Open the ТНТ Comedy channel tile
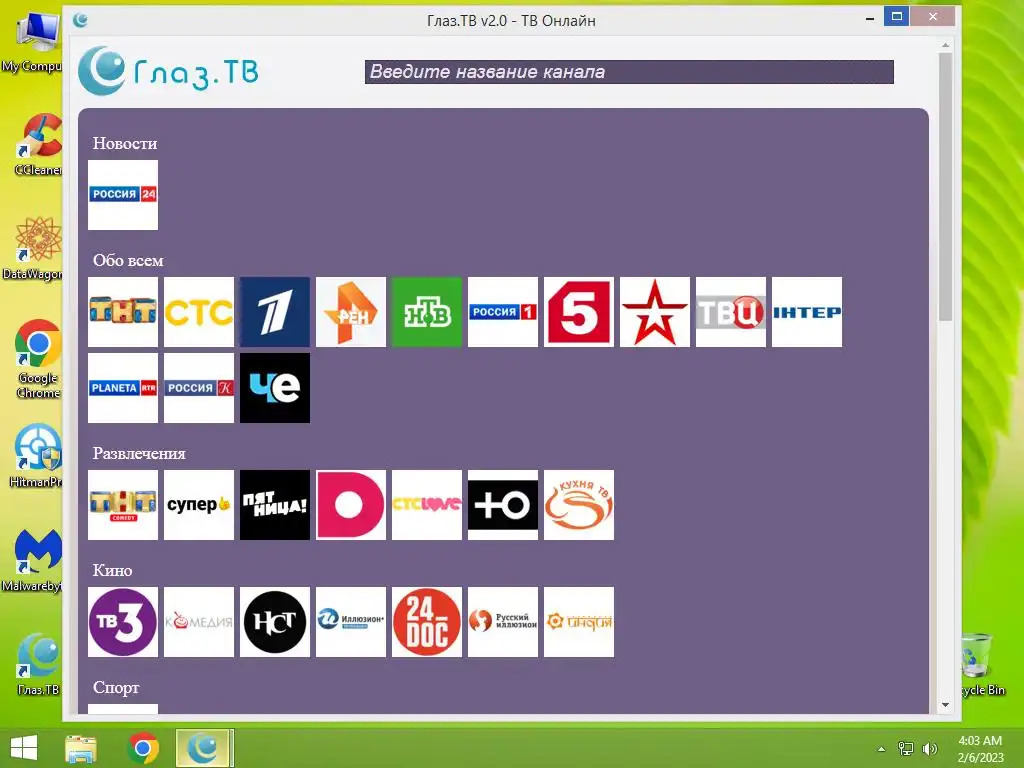Screen dimensions: 1024x768 point(123,505)
